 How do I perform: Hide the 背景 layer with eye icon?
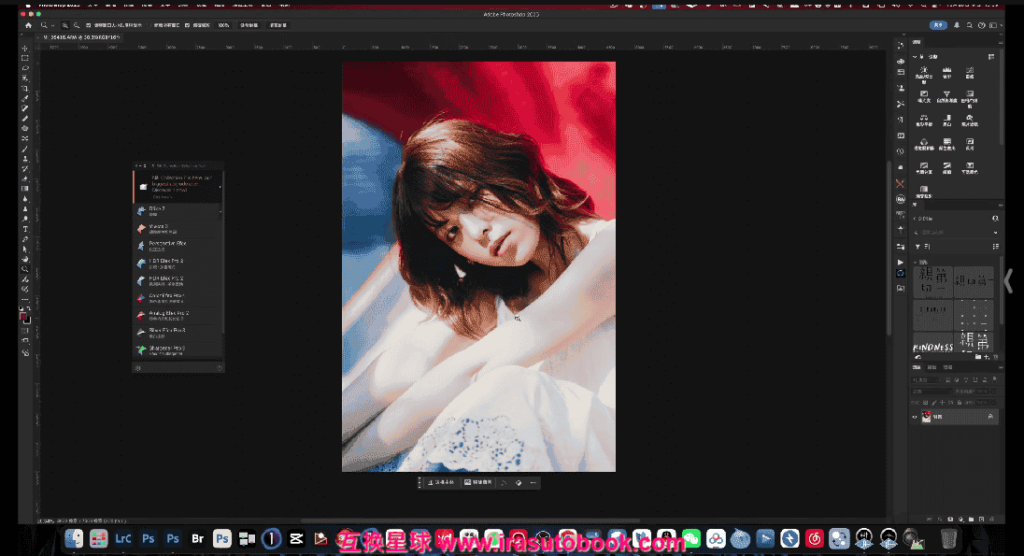pos(914,417)
